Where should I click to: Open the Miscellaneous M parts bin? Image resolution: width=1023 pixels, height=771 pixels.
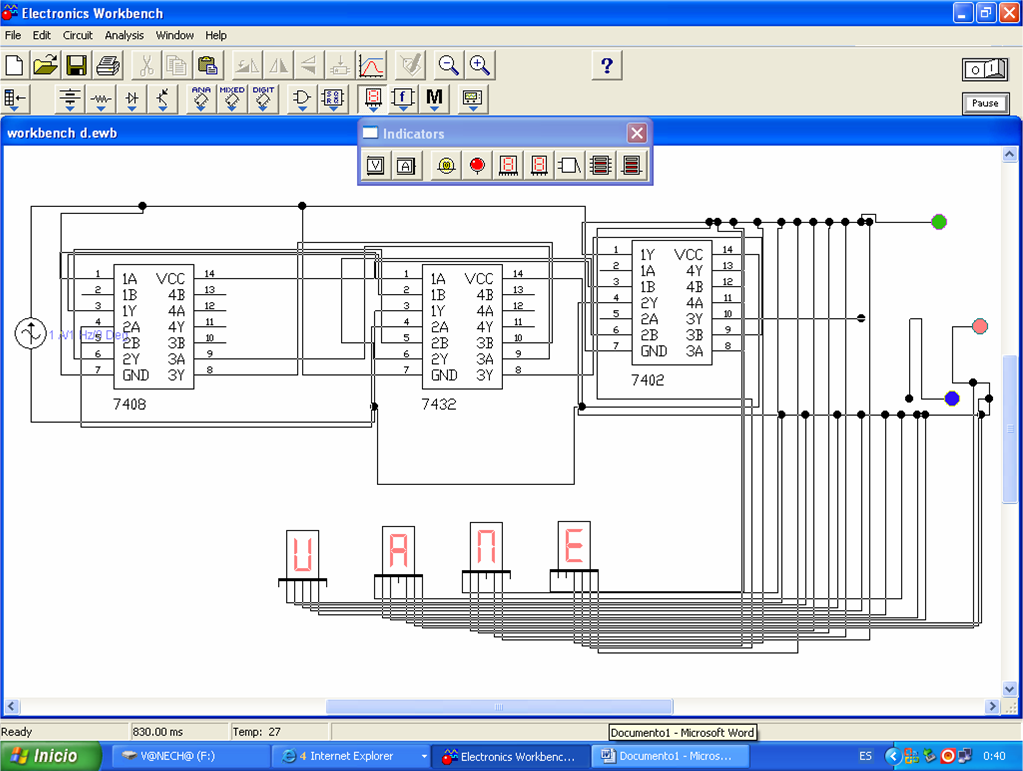point(434,98)
